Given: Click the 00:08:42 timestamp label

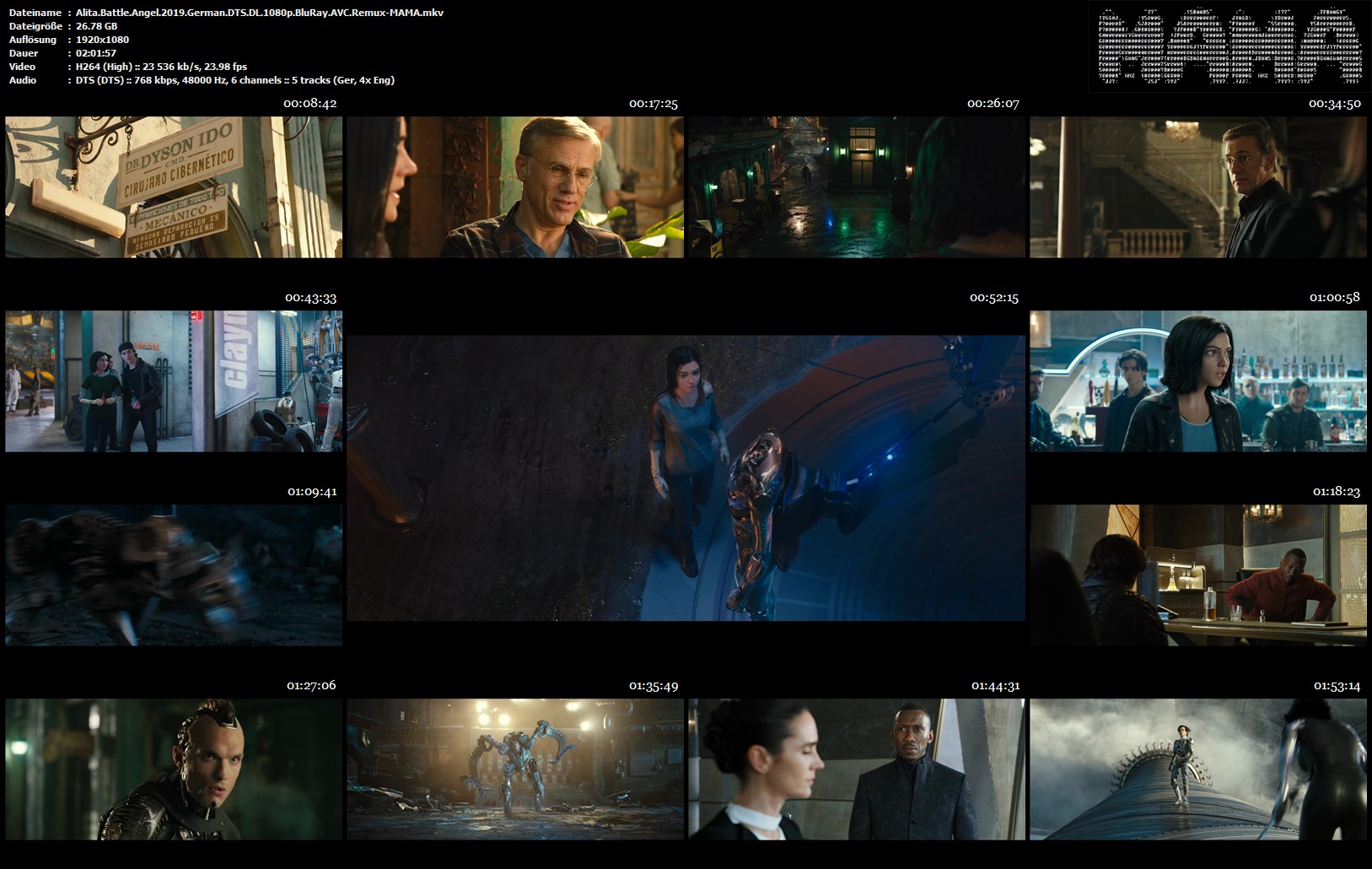Looking at the screenshot, I should click(x=310, y=104).
